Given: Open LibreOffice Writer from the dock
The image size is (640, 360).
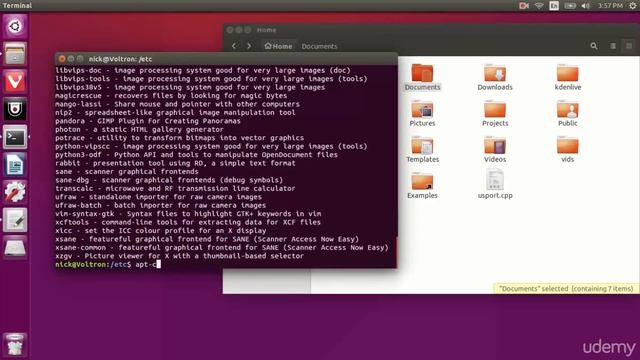Looking at the screenshot, I should click(15, 165).
